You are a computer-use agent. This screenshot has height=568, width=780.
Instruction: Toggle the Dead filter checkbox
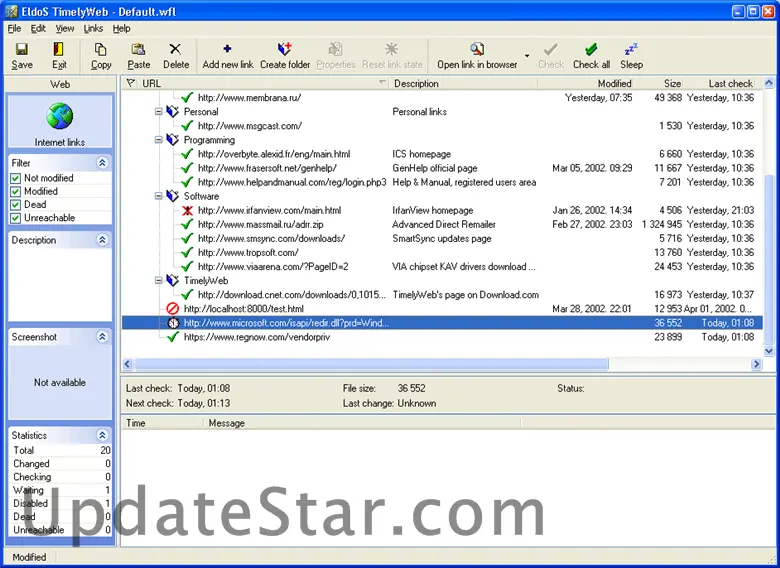coord(15,204)
